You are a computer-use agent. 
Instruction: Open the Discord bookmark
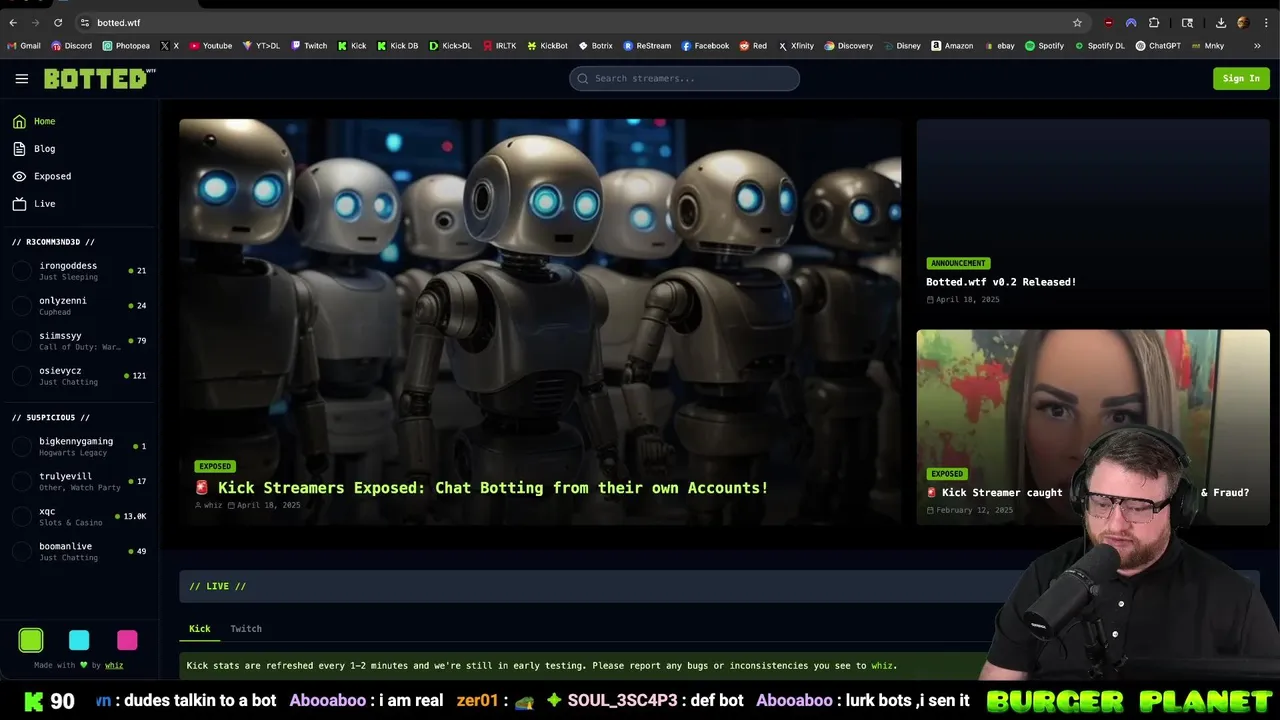pos(71,46)
